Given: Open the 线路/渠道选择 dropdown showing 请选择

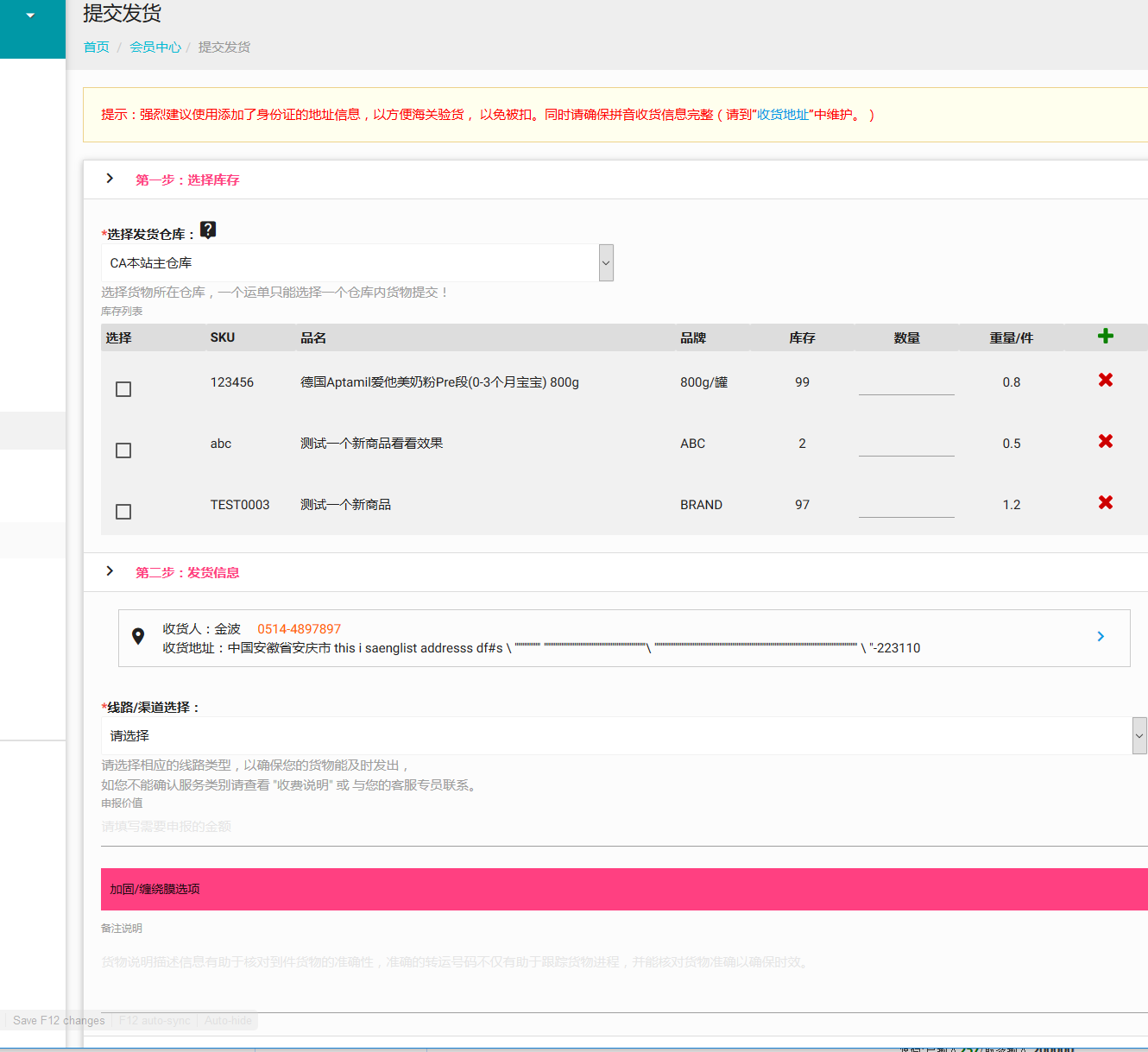Looking at the screenshot, I should (x=624, y=736).
